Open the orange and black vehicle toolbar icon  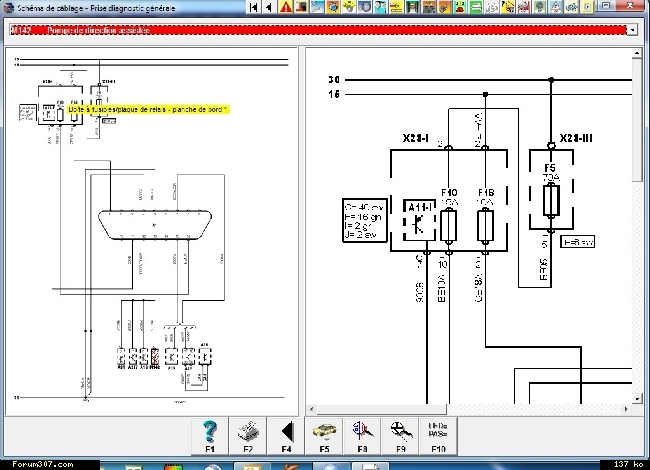point(428,7)
